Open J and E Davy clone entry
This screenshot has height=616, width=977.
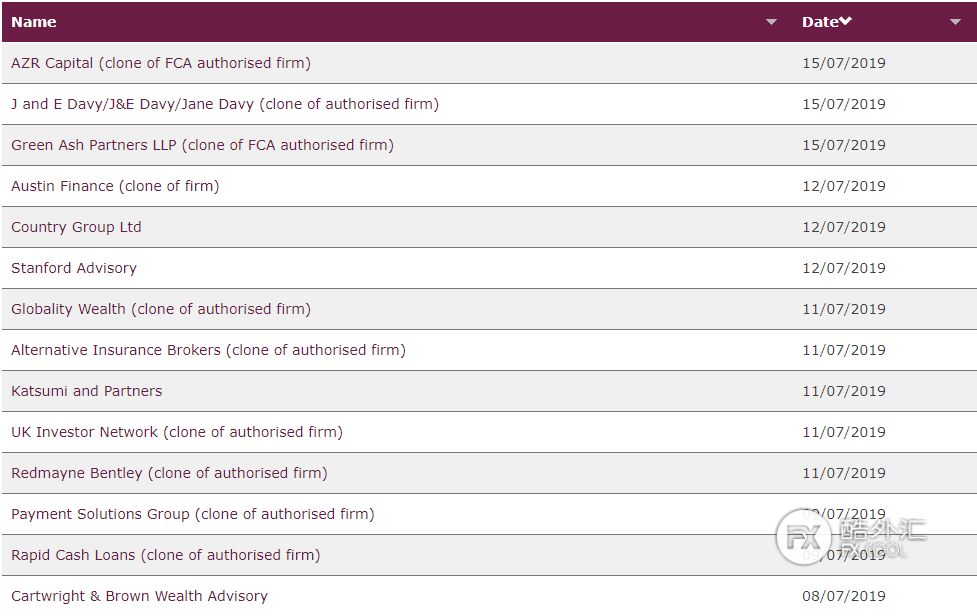tap(225, 104)
